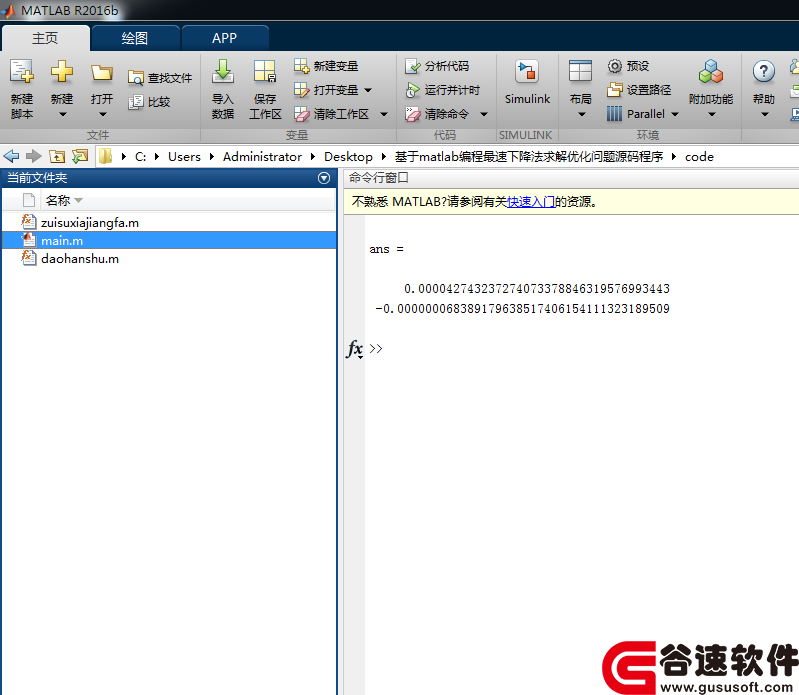Viewport: 799px width, 695px height.
Task: Click code in the folder path
Action: click(699, 156)
